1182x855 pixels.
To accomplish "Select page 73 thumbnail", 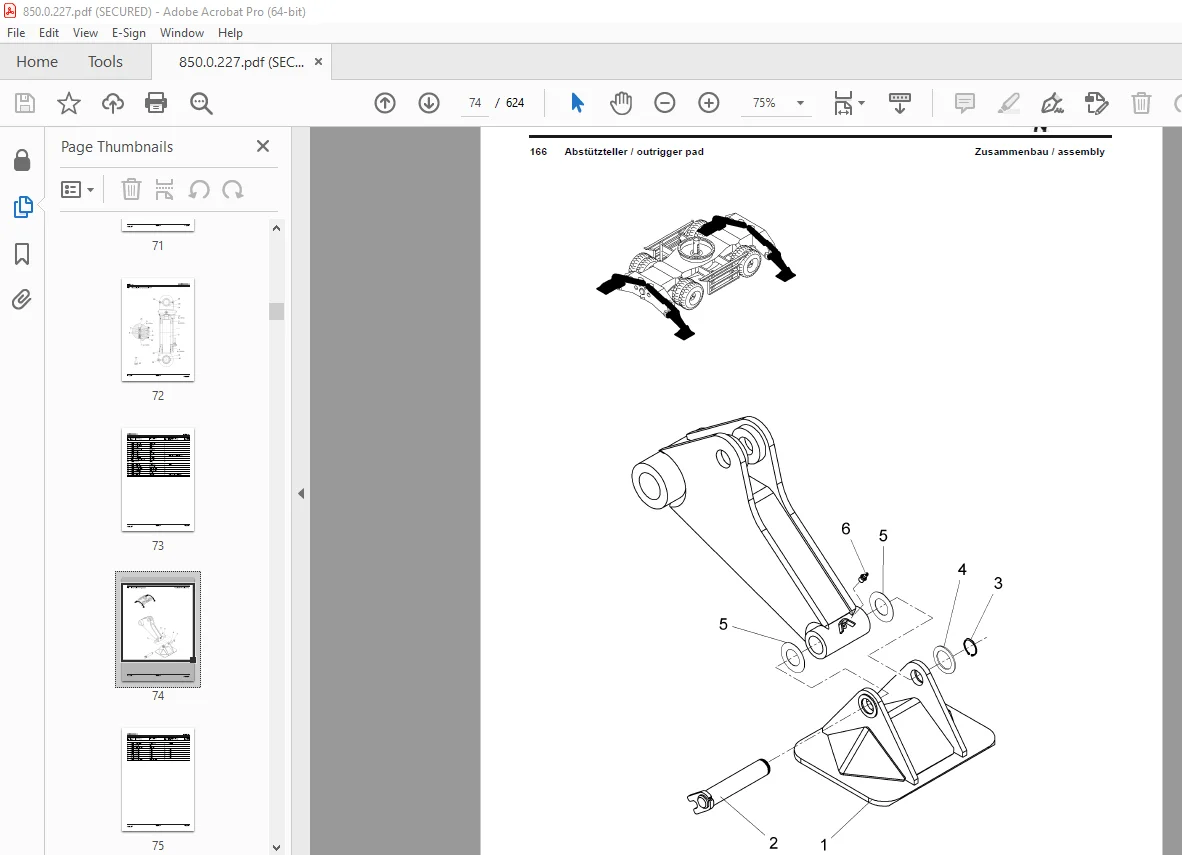I will [x=158, y=480].
